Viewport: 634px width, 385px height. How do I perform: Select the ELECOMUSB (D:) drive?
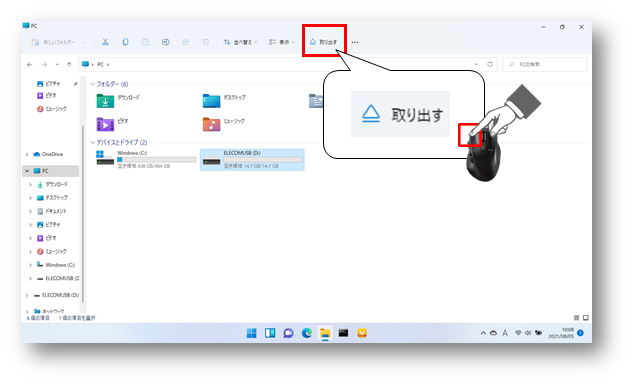(252, 159)
